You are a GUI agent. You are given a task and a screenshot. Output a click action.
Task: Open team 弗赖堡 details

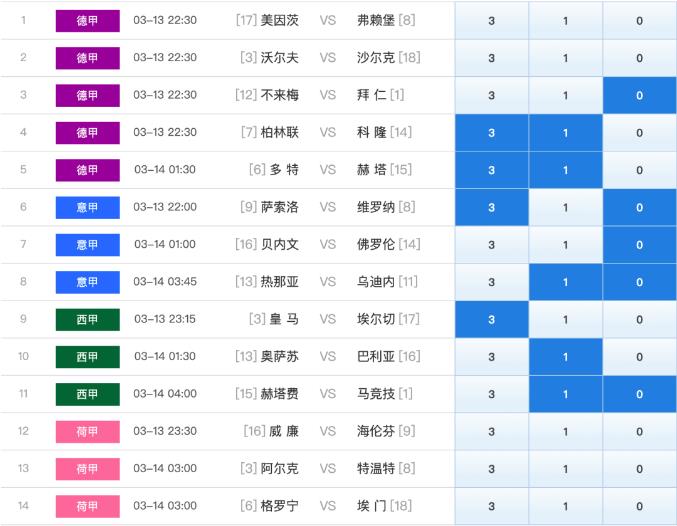pyautogui.click(x=376, y=20)
